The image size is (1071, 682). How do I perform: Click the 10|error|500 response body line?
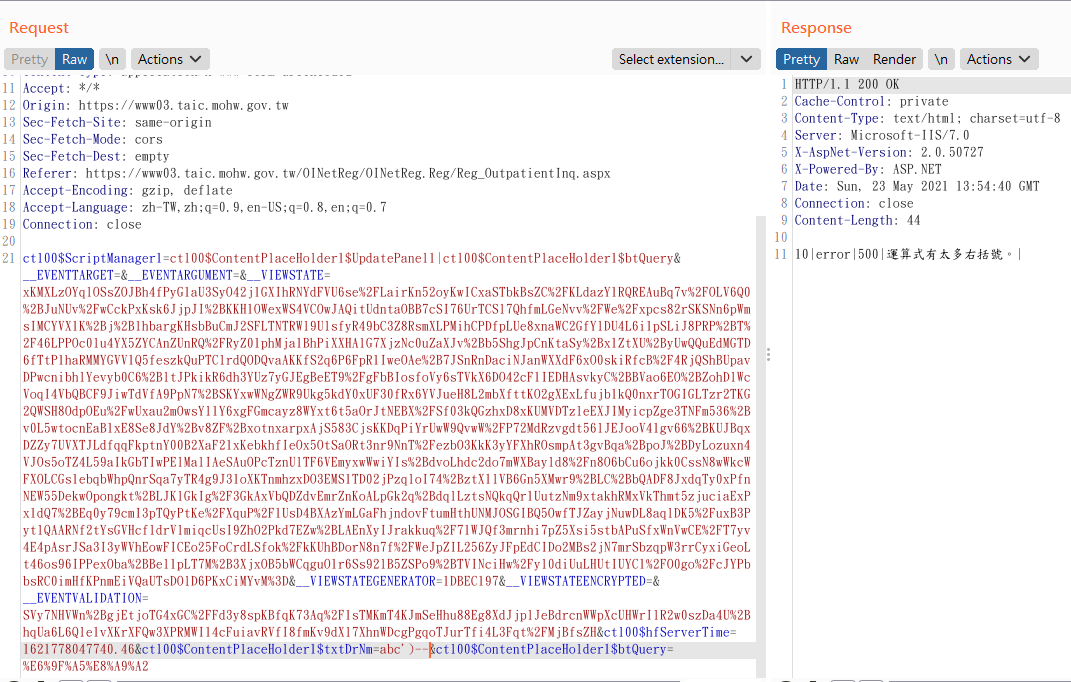(908, 254)
